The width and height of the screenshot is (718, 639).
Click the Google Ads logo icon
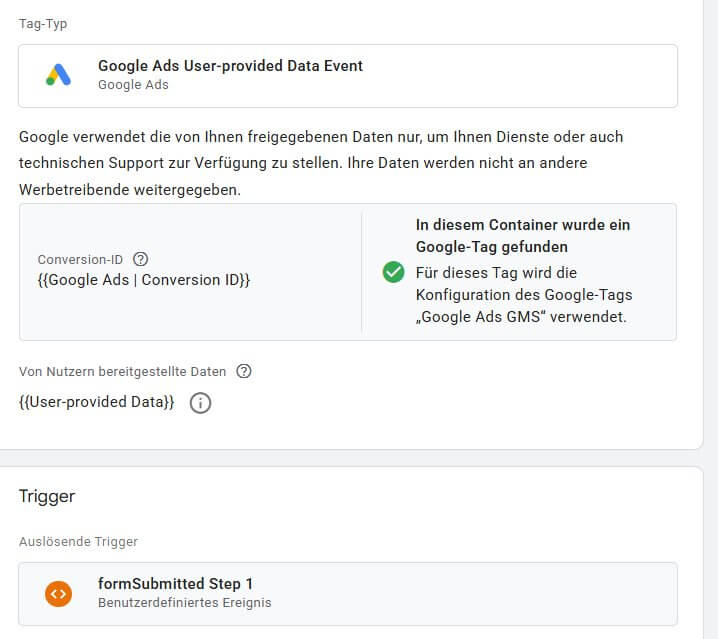click(59, 75)
